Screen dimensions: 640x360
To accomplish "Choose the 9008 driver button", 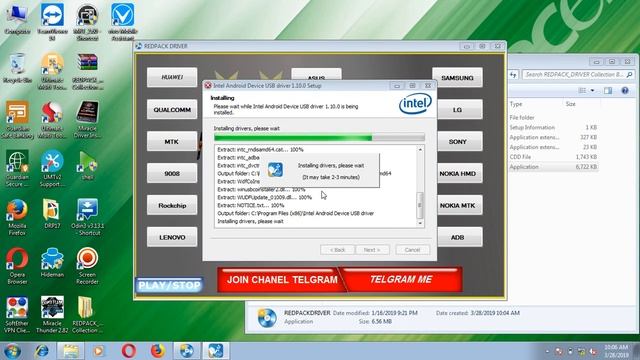I will [x=172, y=173].
